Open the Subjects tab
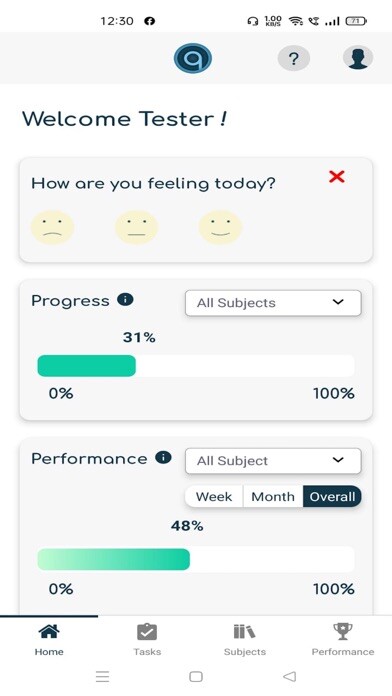Image resolution: width=392 pixels, height=696 pixels. tap(245, 639)
